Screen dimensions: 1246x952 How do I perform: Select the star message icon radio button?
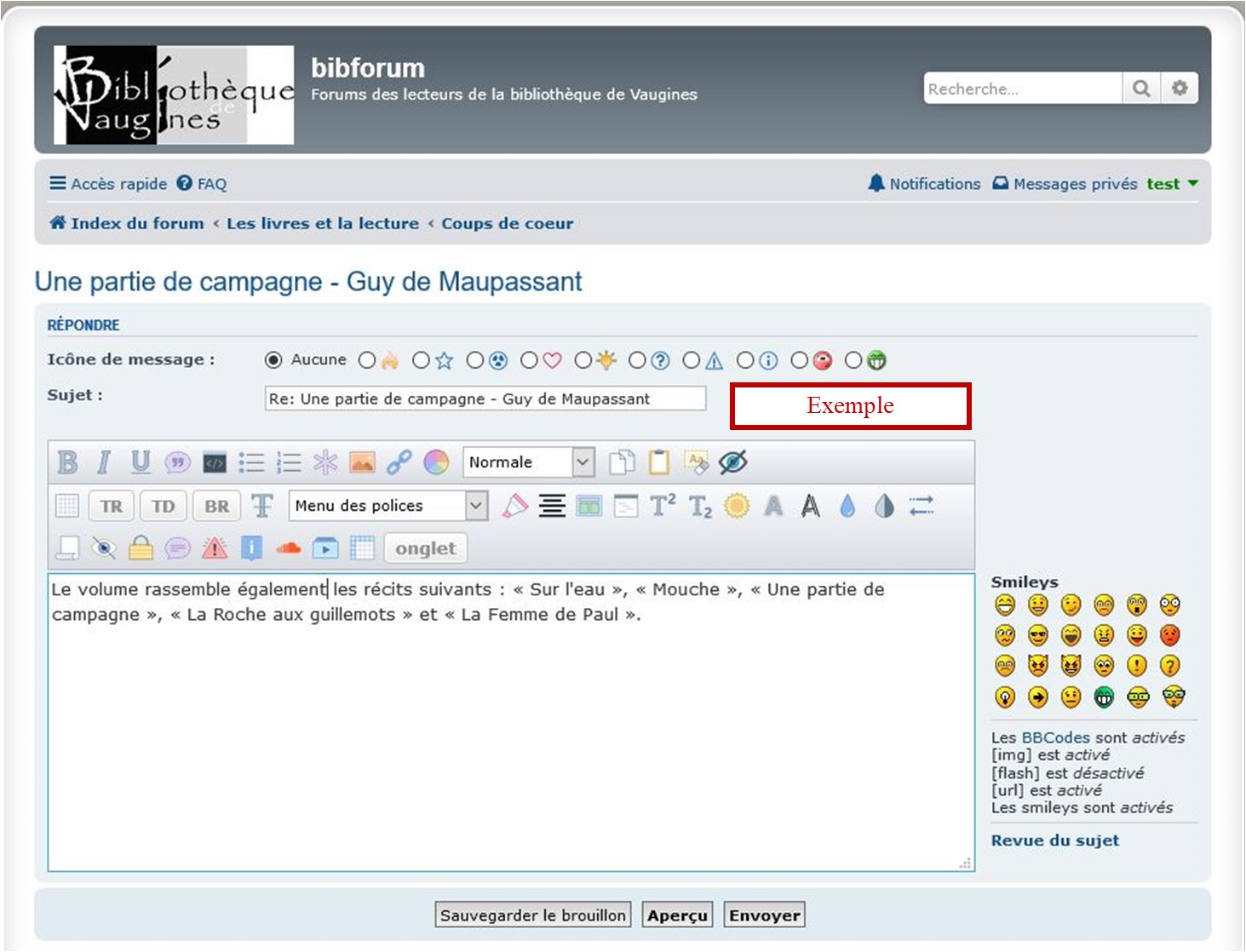click(x=421, y=360)
